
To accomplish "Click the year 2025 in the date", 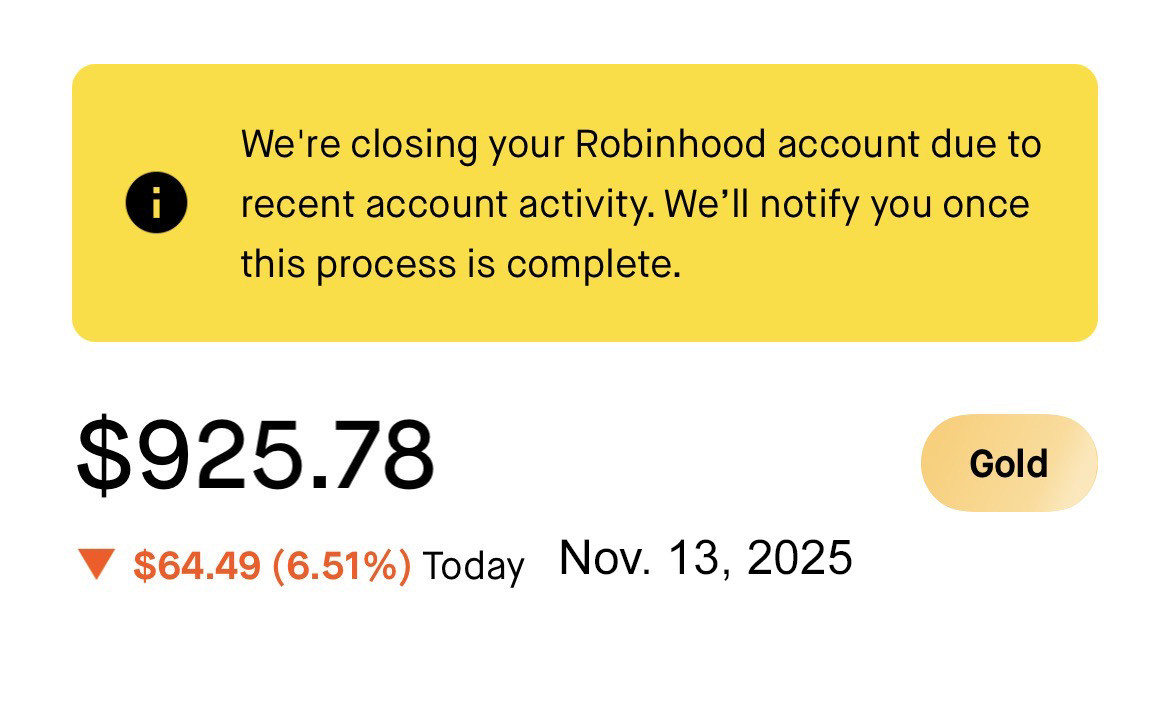I will [x=800, y=558].
